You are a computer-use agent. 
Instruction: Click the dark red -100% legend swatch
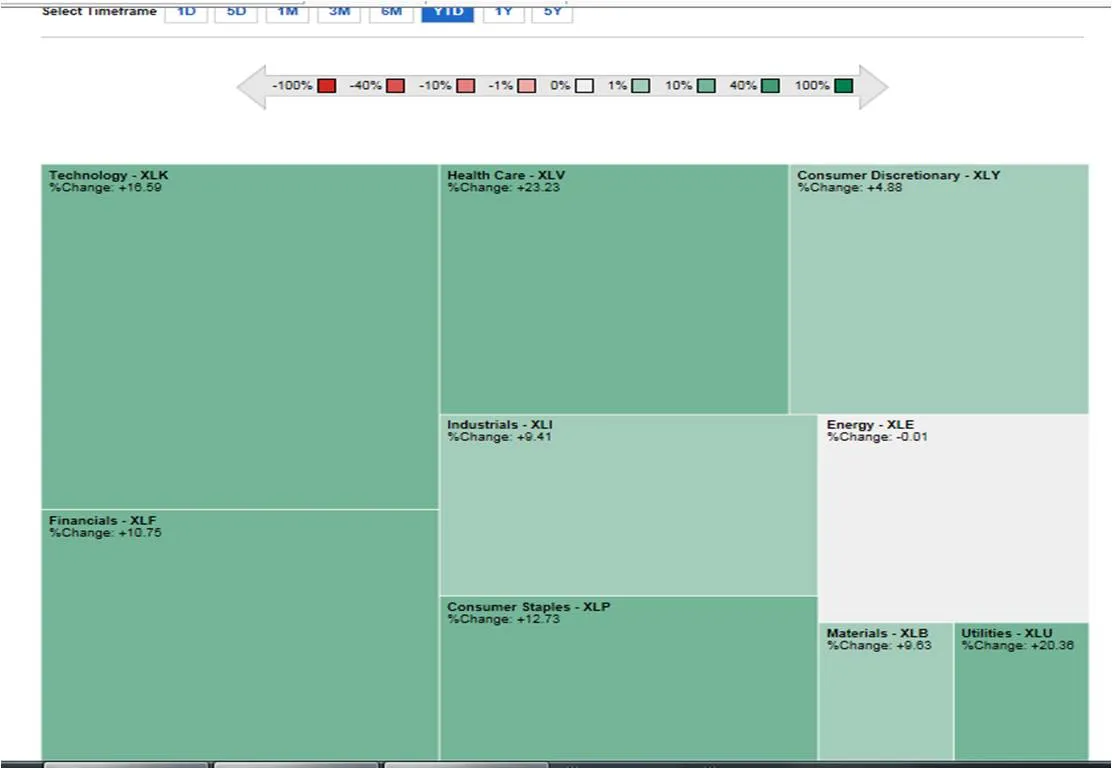[x=327, y=86]
